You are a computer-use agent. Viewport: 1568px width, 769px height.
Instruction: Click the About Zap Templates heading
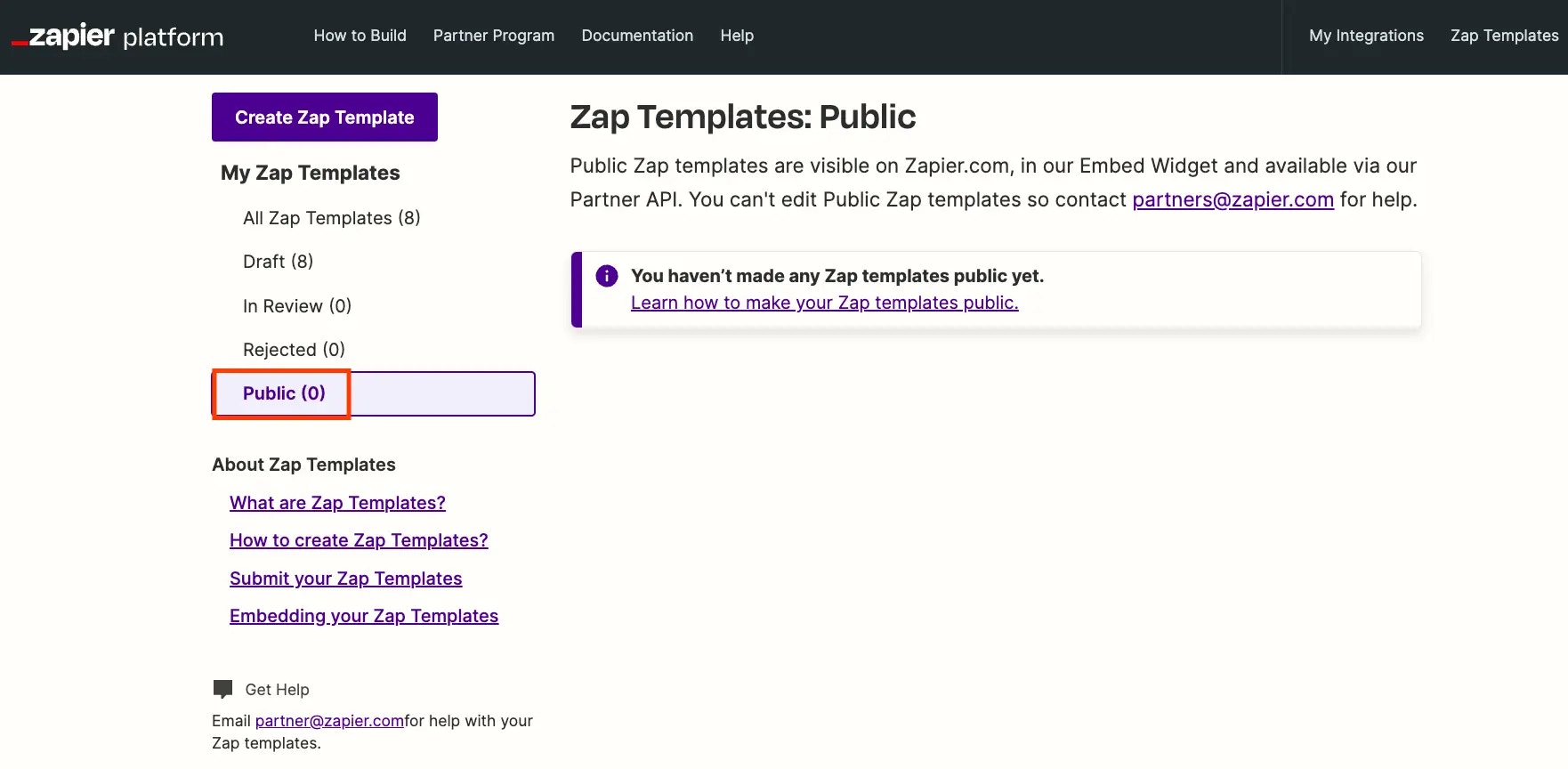[x=303, y=465]
